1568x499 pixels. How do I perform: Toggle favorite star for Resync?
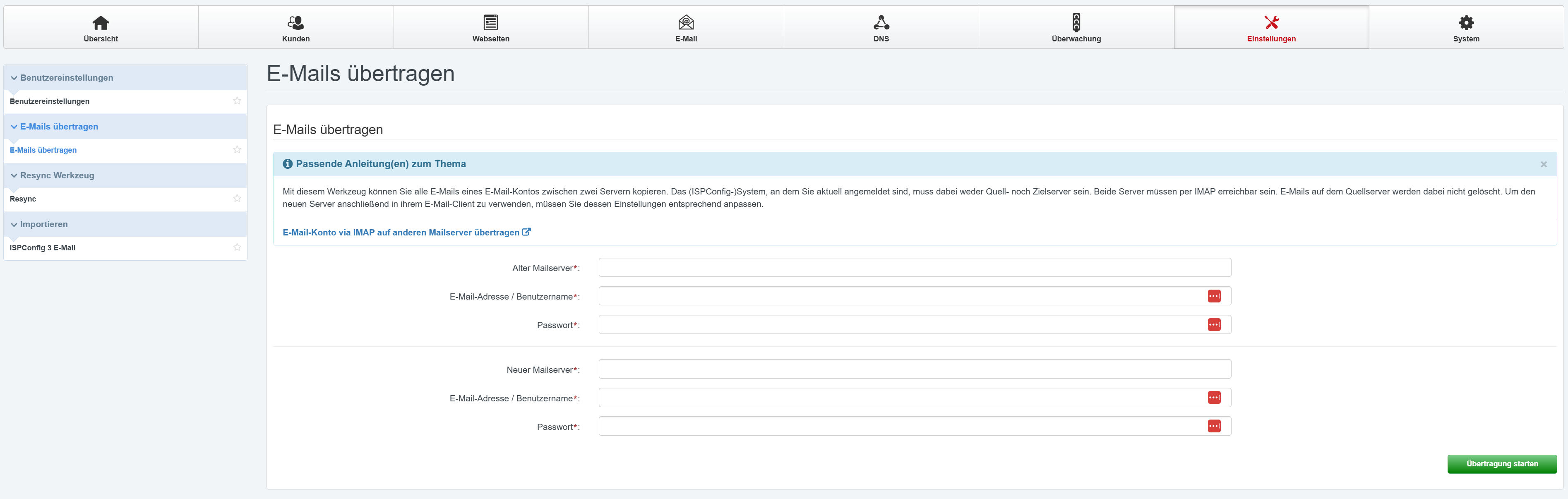[x=237, y=198]
